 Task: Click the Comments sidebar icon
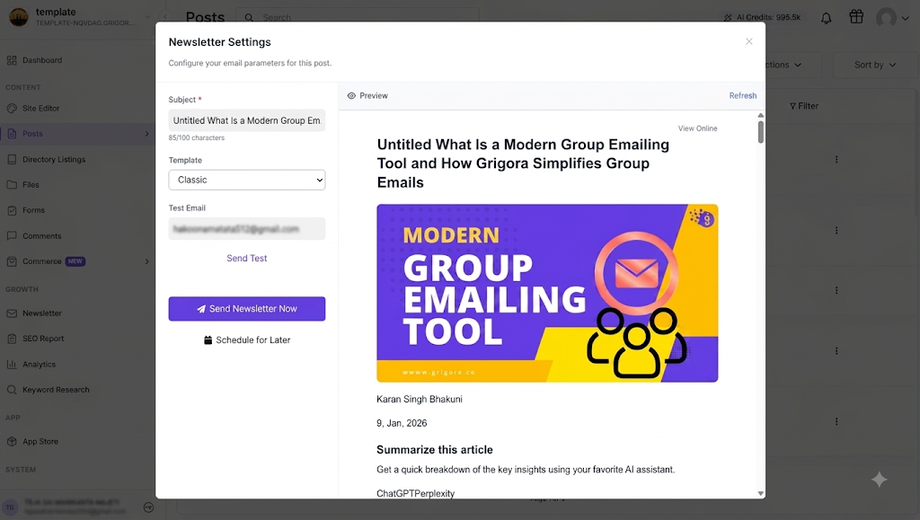click(x=12, y=236)
